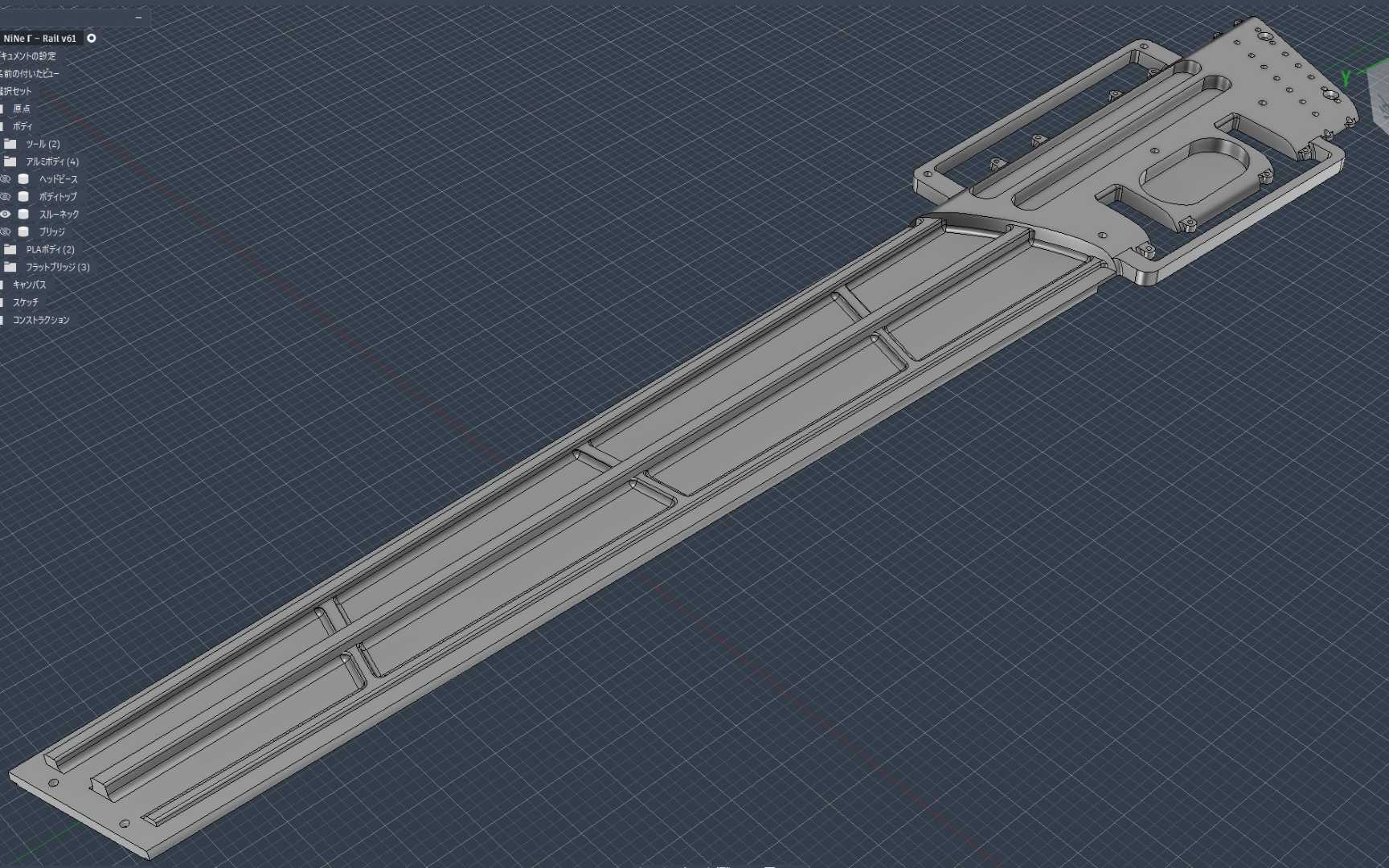Click the フラットブリッジ (3) folder icon
This screenshot has width=1389, height=868.
(10, 267)
